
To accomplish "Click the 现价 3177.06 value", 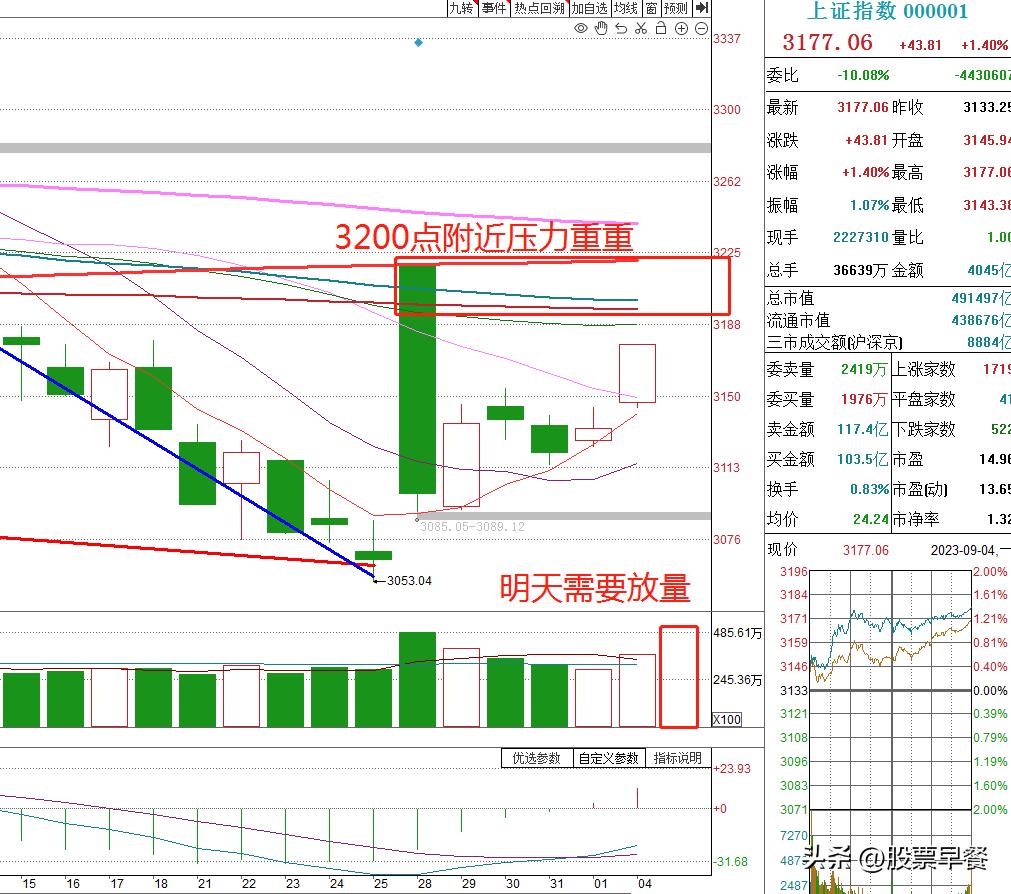I will tap(865, 550).
